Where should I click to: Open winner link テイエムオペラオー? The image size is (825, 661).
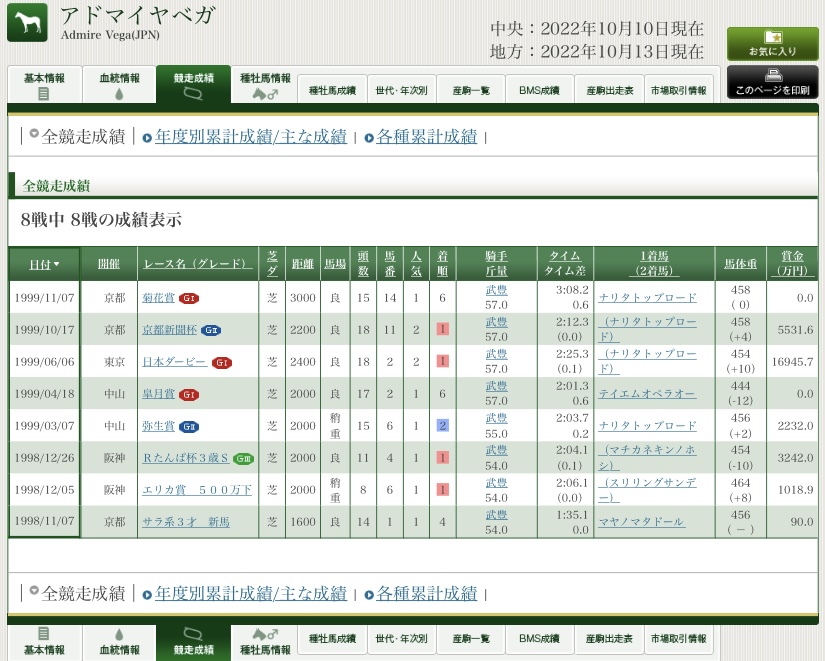point(647,394)
